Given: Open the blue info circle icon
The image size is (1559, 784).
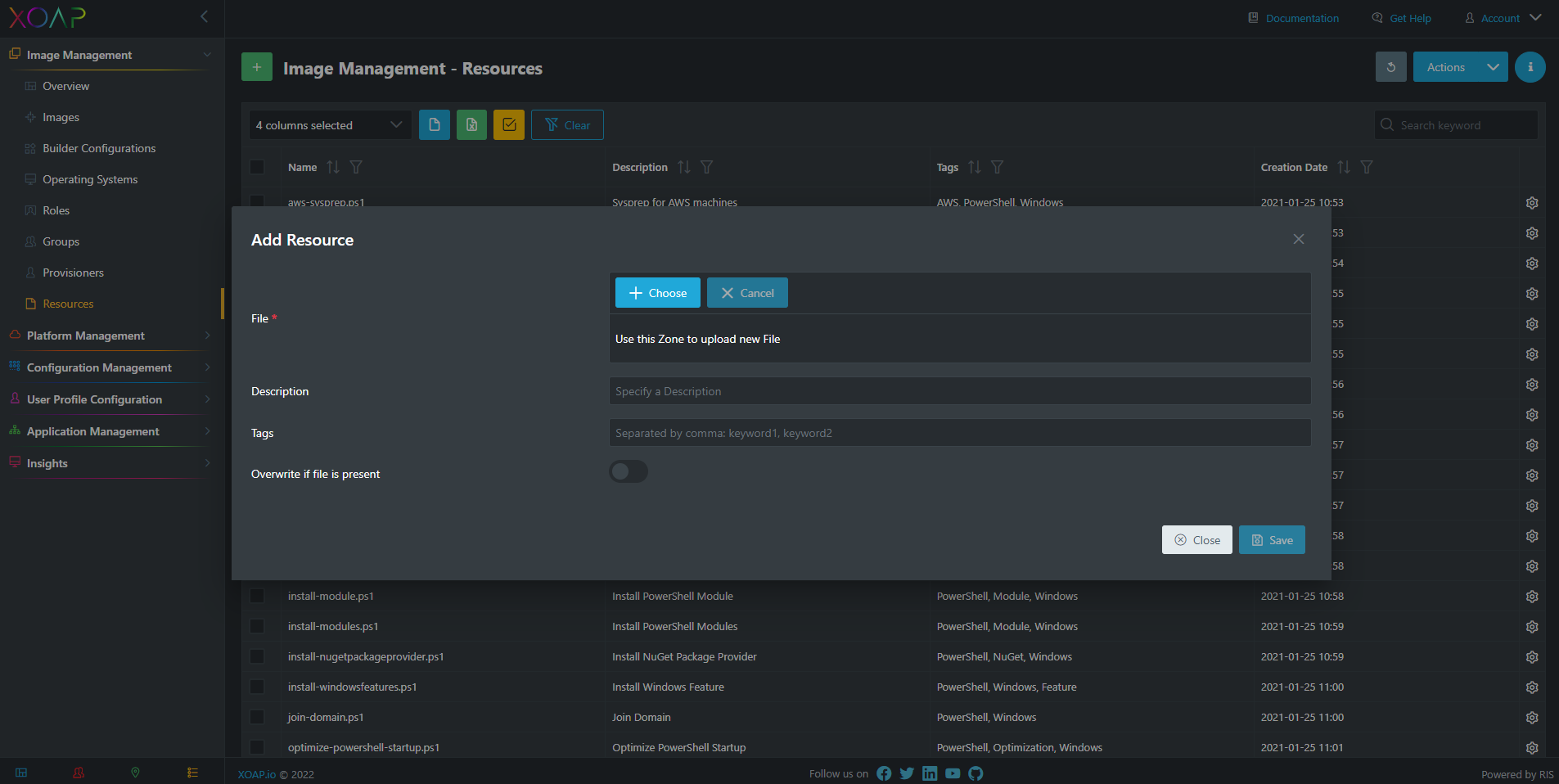Looking at the screenshot, I should point(1530,67).
